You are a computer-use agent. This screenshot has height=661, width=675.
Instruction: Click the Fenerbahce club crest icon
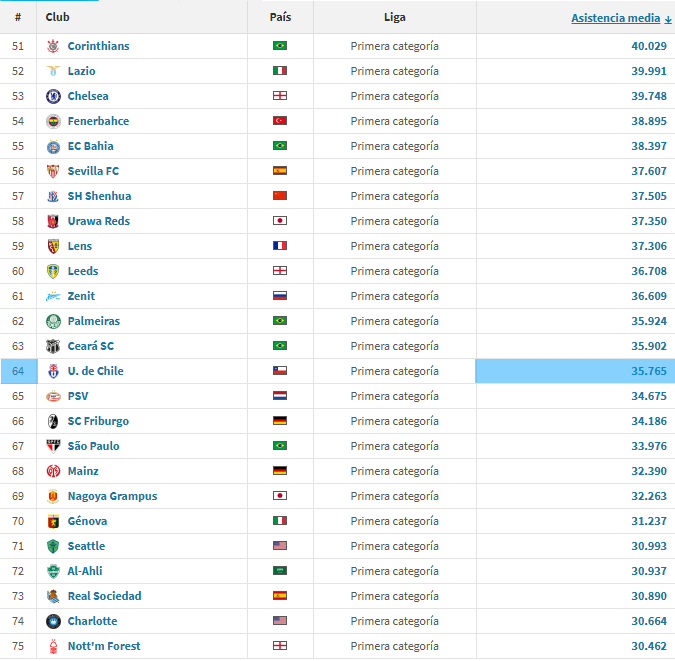click(53, 121)
